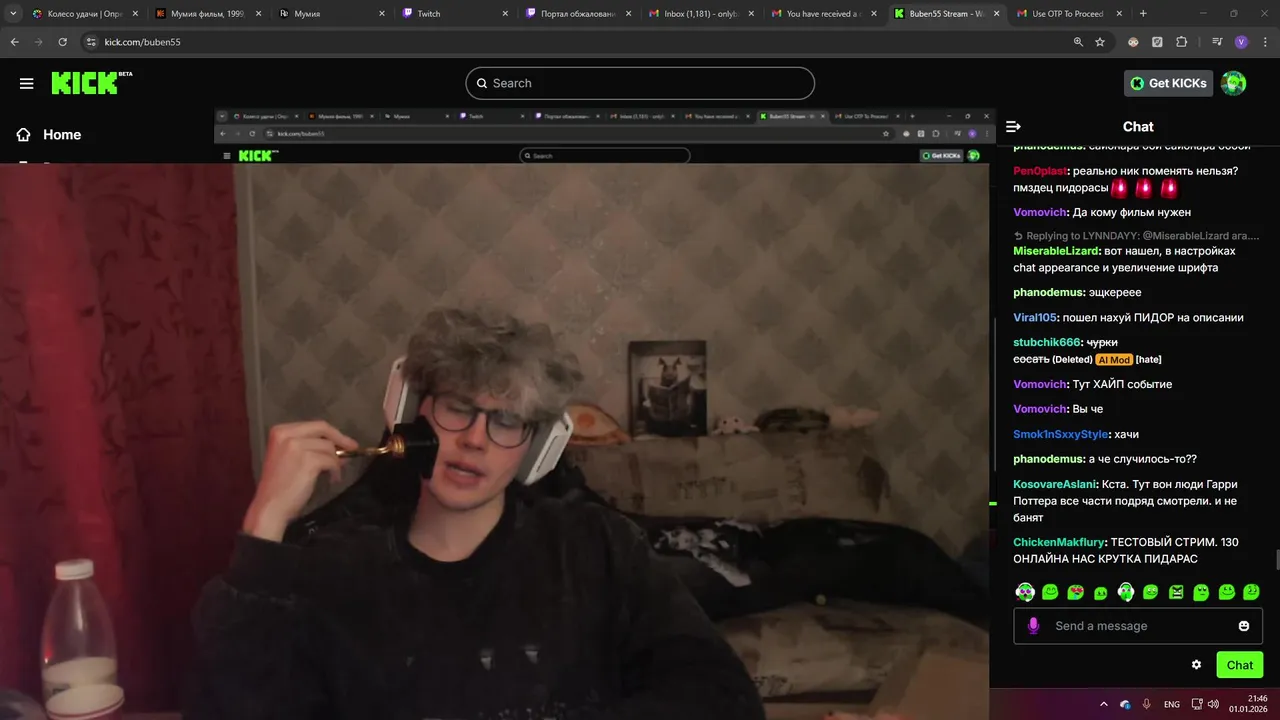Open the volume speaker tray icon

(1213, 704)
